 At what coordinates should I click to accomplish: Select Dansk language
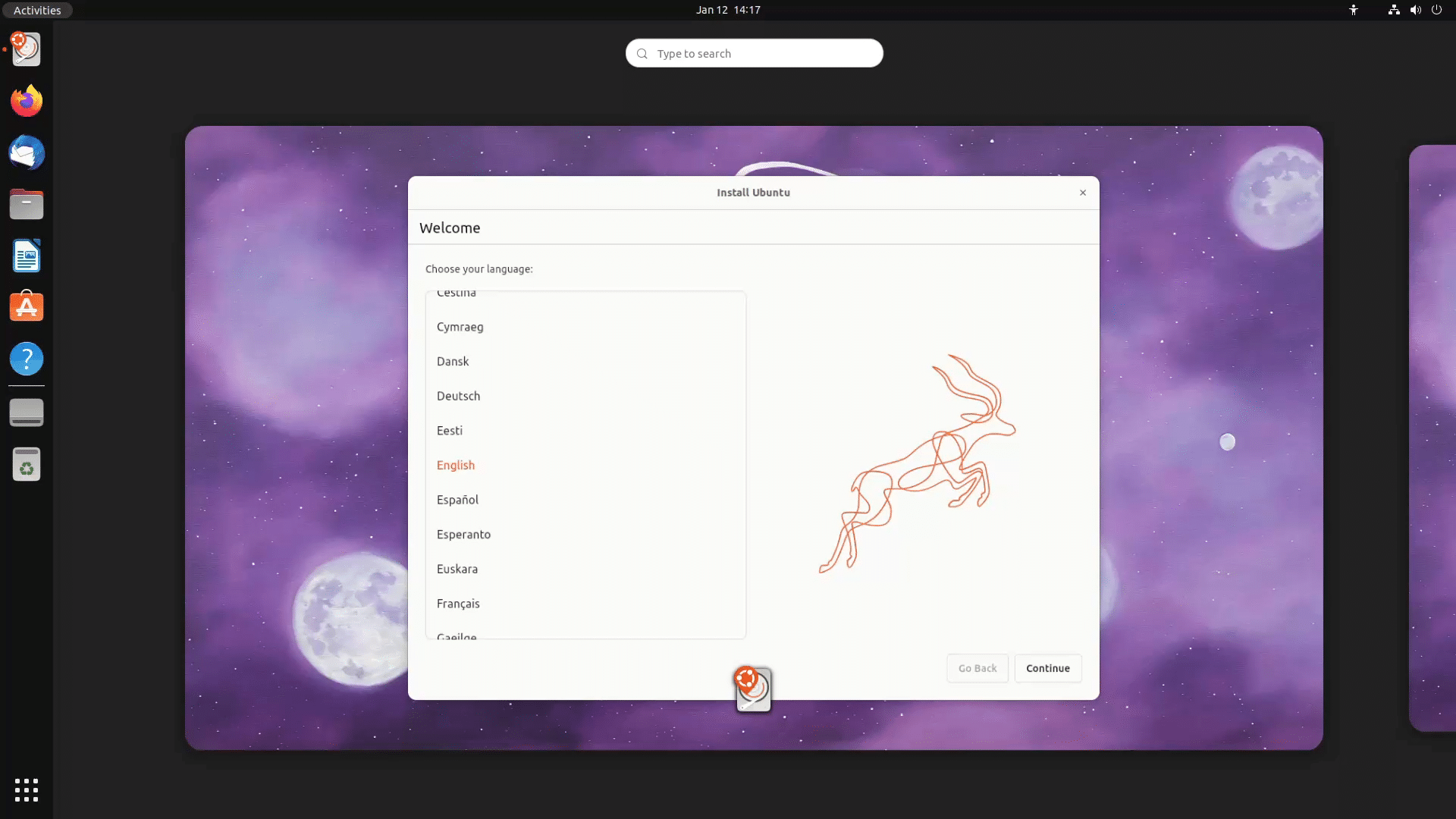[585, 362]
